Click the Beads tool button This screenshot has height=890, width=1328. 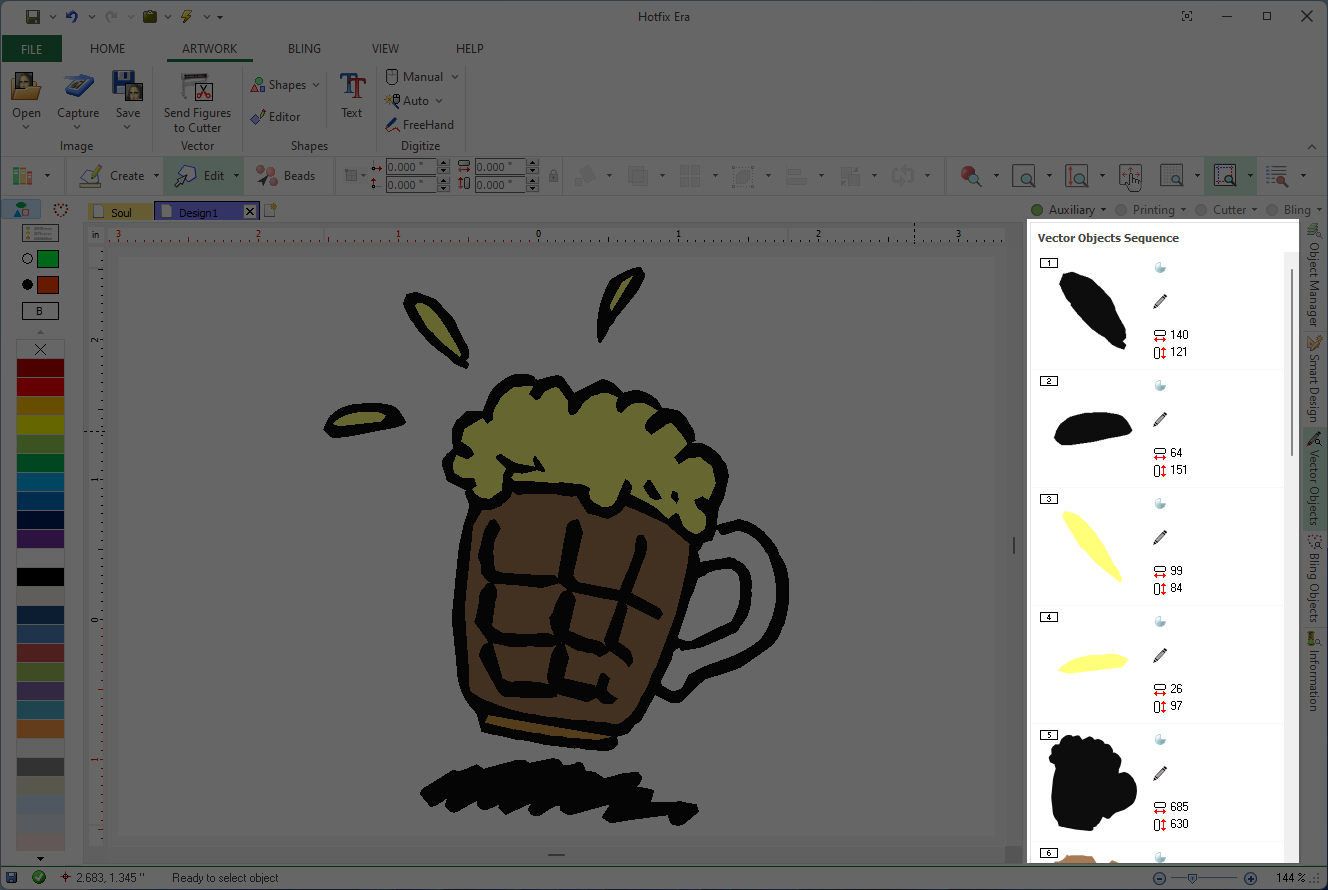coord(286,176)
